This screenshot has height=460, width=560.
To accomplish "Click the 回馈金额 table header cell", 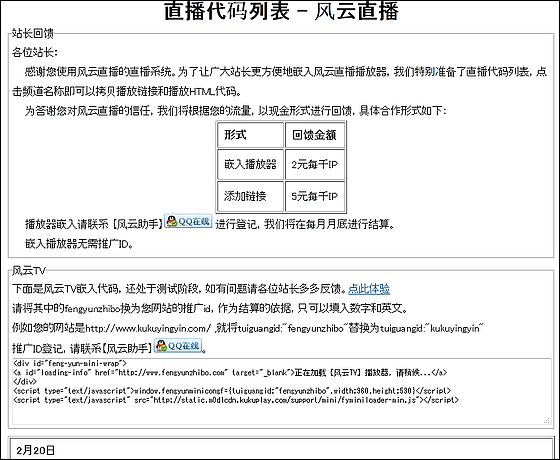I will 315,135.
